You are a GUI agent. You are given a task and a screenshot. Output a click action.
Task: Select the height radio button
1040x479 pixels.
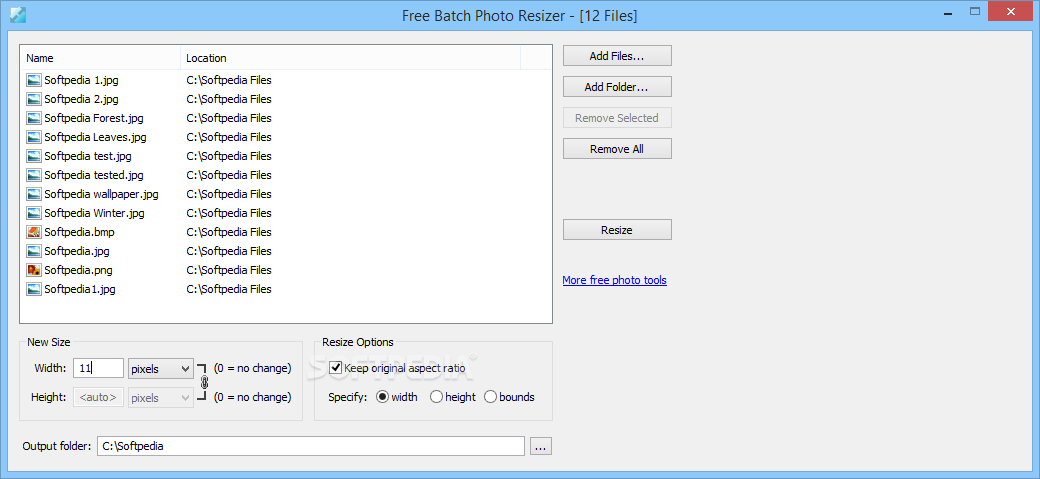[x=436, y=397]
